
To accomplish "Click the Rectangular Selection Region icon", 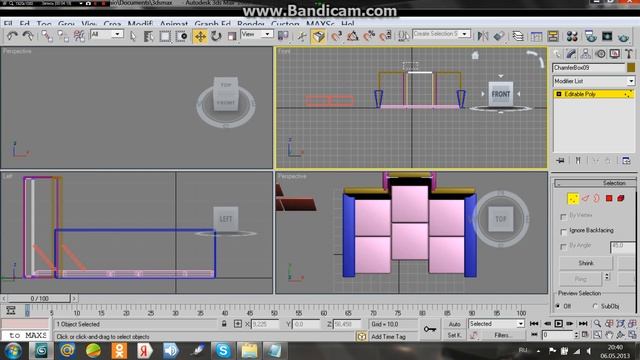I will coord(165,36).
